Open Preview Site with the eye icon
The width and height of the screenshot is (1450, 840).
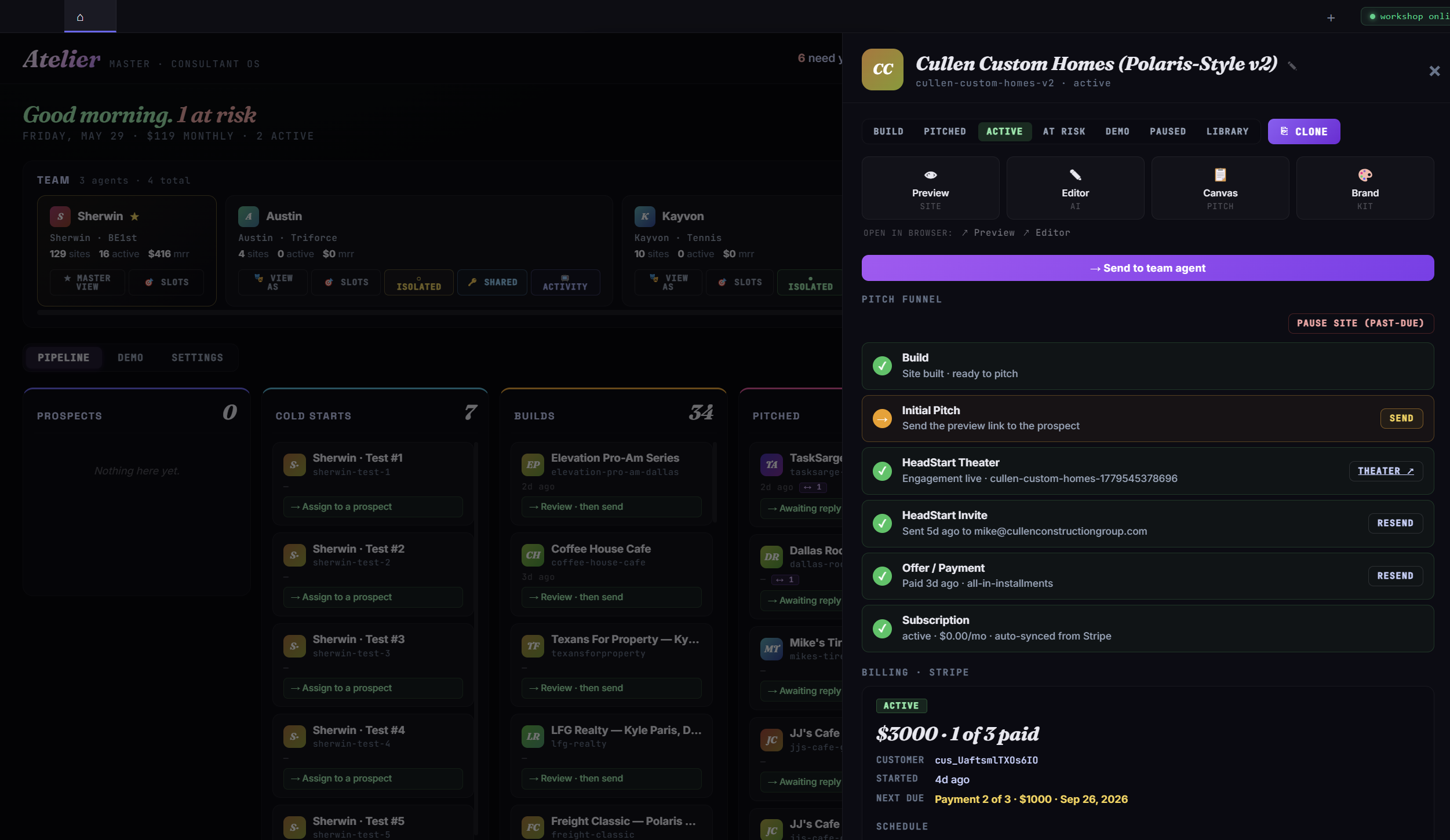coord(930,188)
